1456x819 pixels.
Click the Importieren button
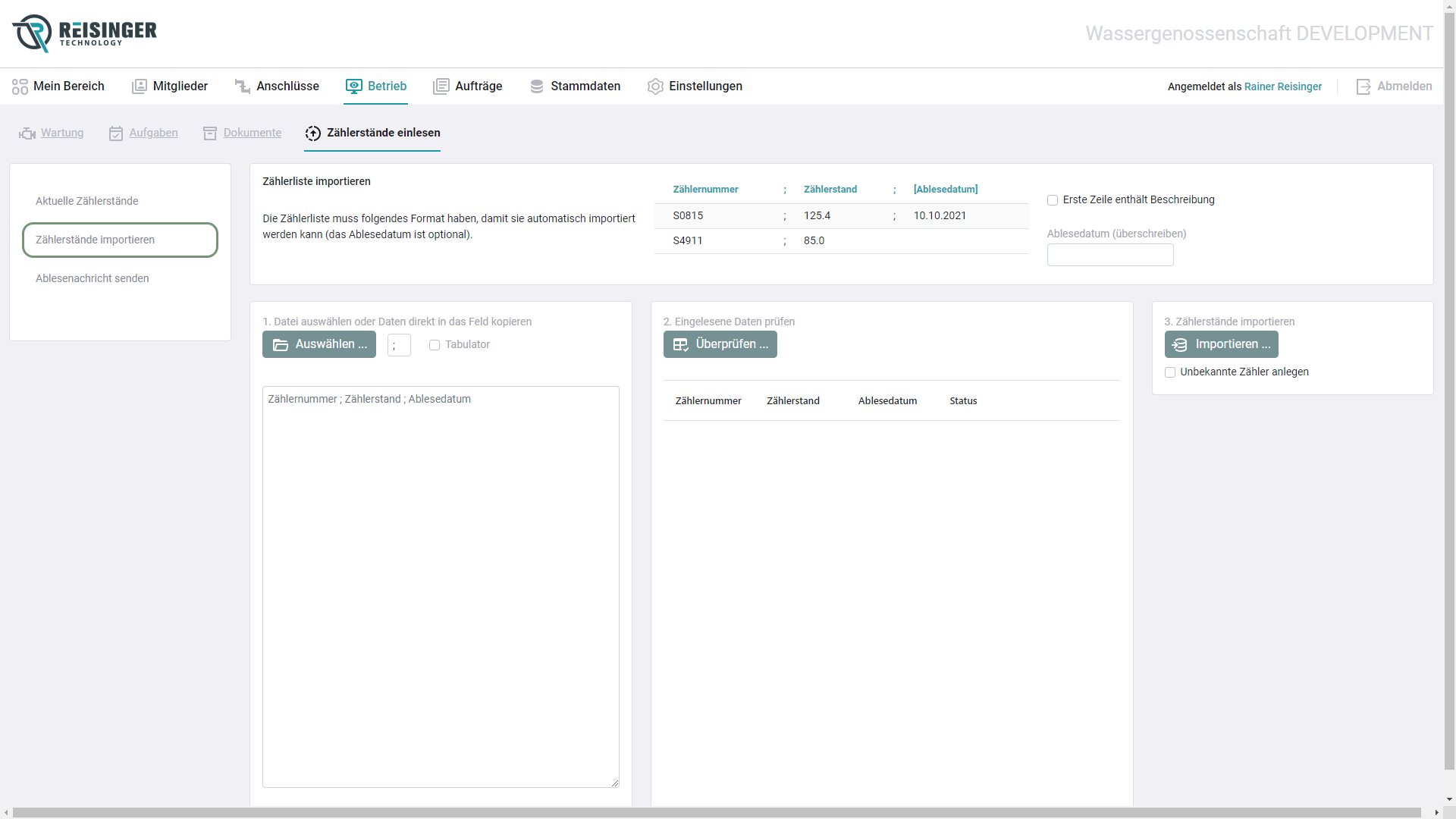1222,344
